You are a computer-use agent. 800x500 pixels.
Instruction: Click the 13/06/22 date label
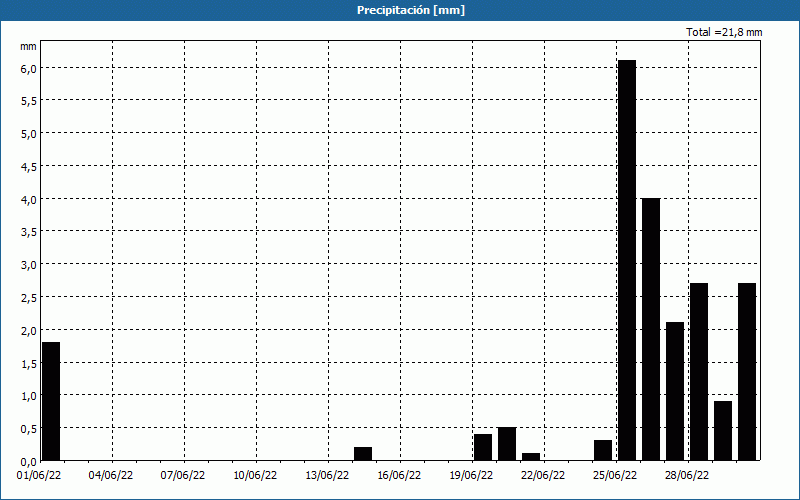point(327,476)
